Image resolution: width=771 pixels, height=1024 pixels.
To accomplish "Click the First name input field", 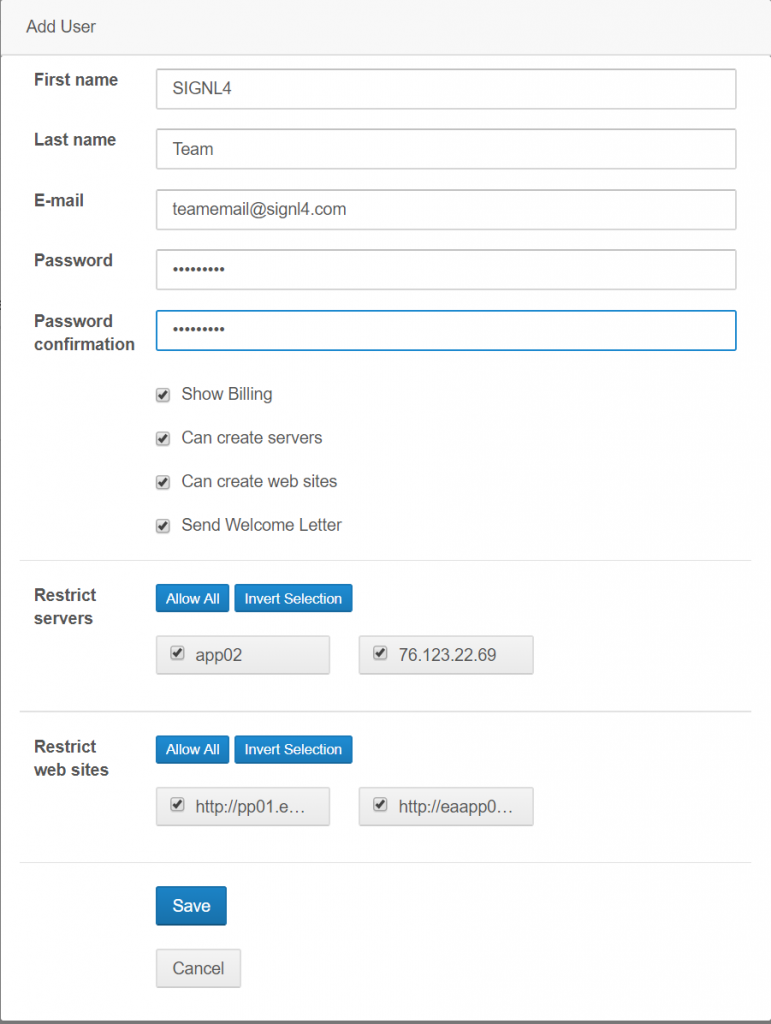I will click(x=446, y=89).
